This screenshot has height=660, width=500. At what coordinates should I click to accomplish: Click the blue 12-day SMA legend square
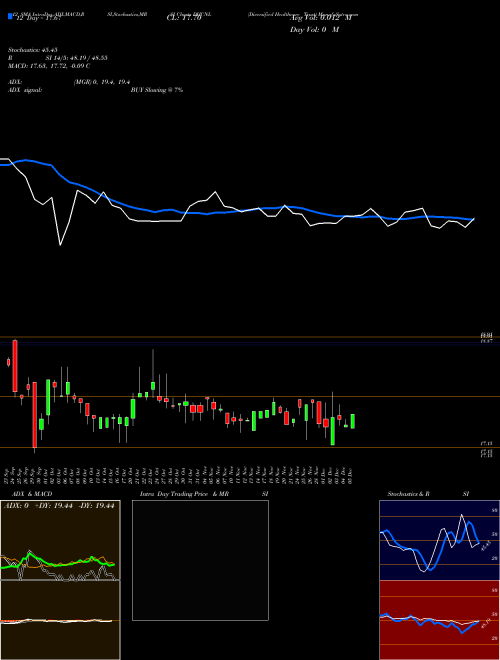click(11, 17)
